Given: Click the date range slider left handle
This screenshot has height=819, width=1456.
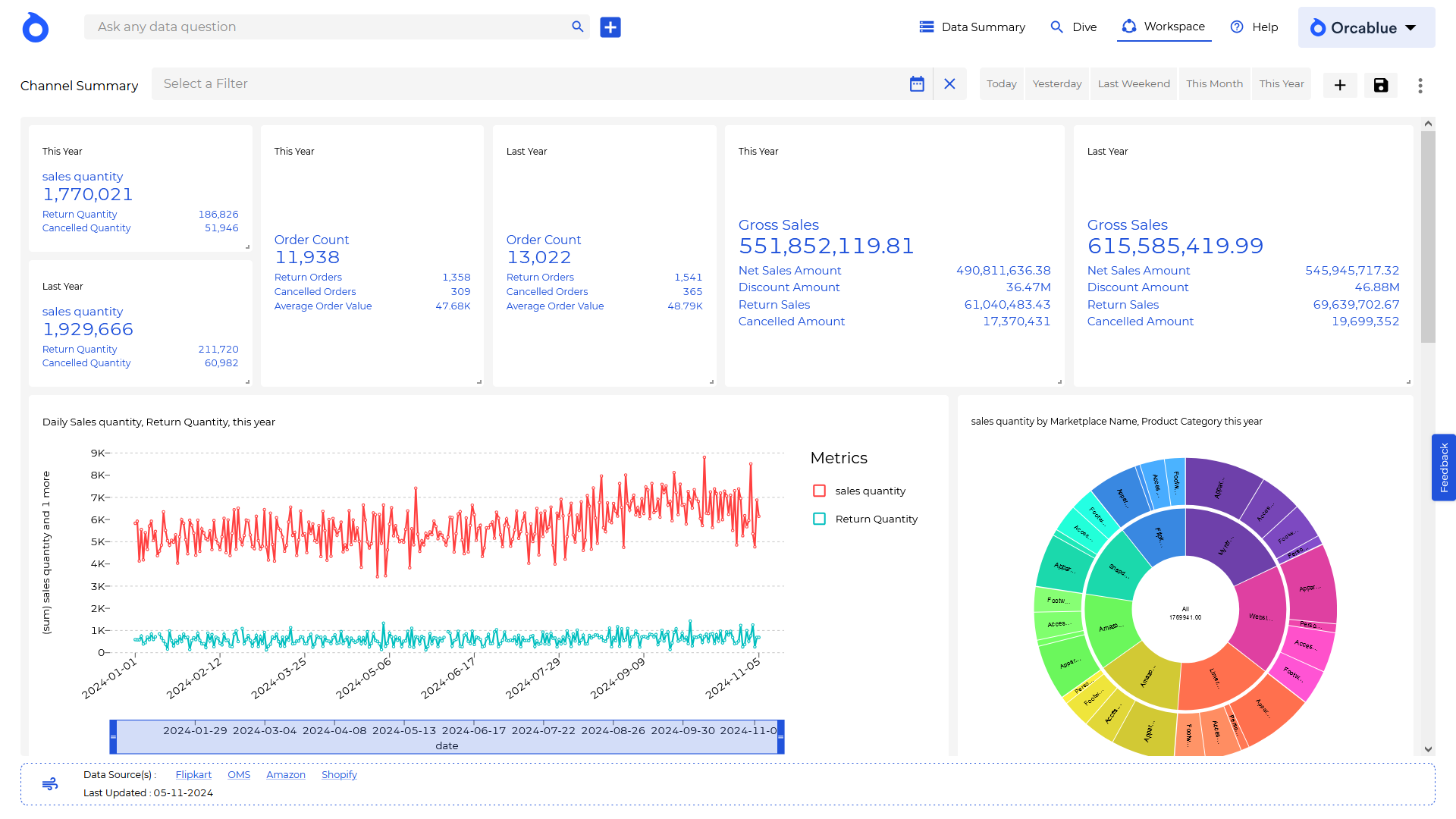Looking at the screenshot, I should 114,737.
